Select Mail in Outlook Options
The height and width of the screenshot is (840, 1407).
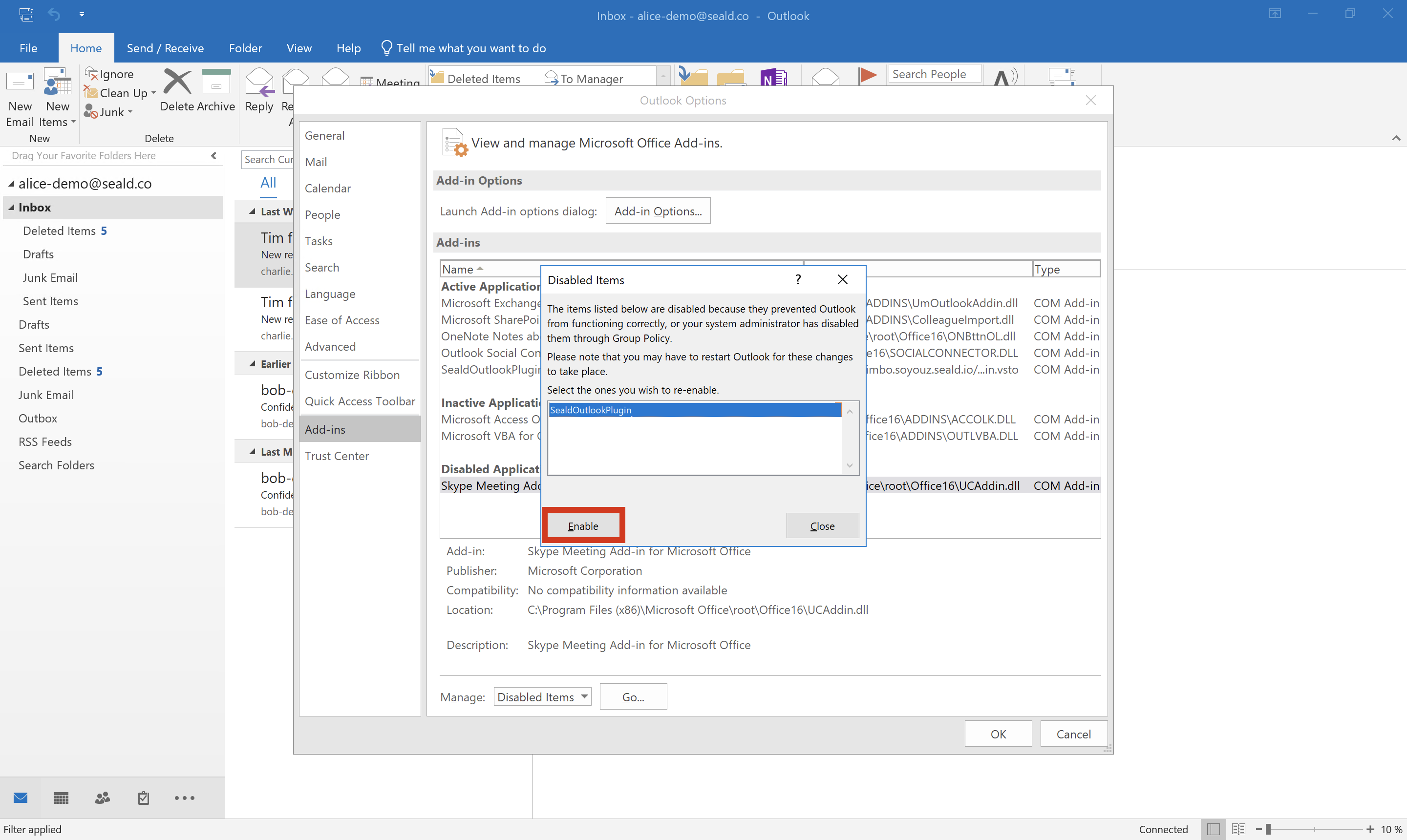pos(360,162)
